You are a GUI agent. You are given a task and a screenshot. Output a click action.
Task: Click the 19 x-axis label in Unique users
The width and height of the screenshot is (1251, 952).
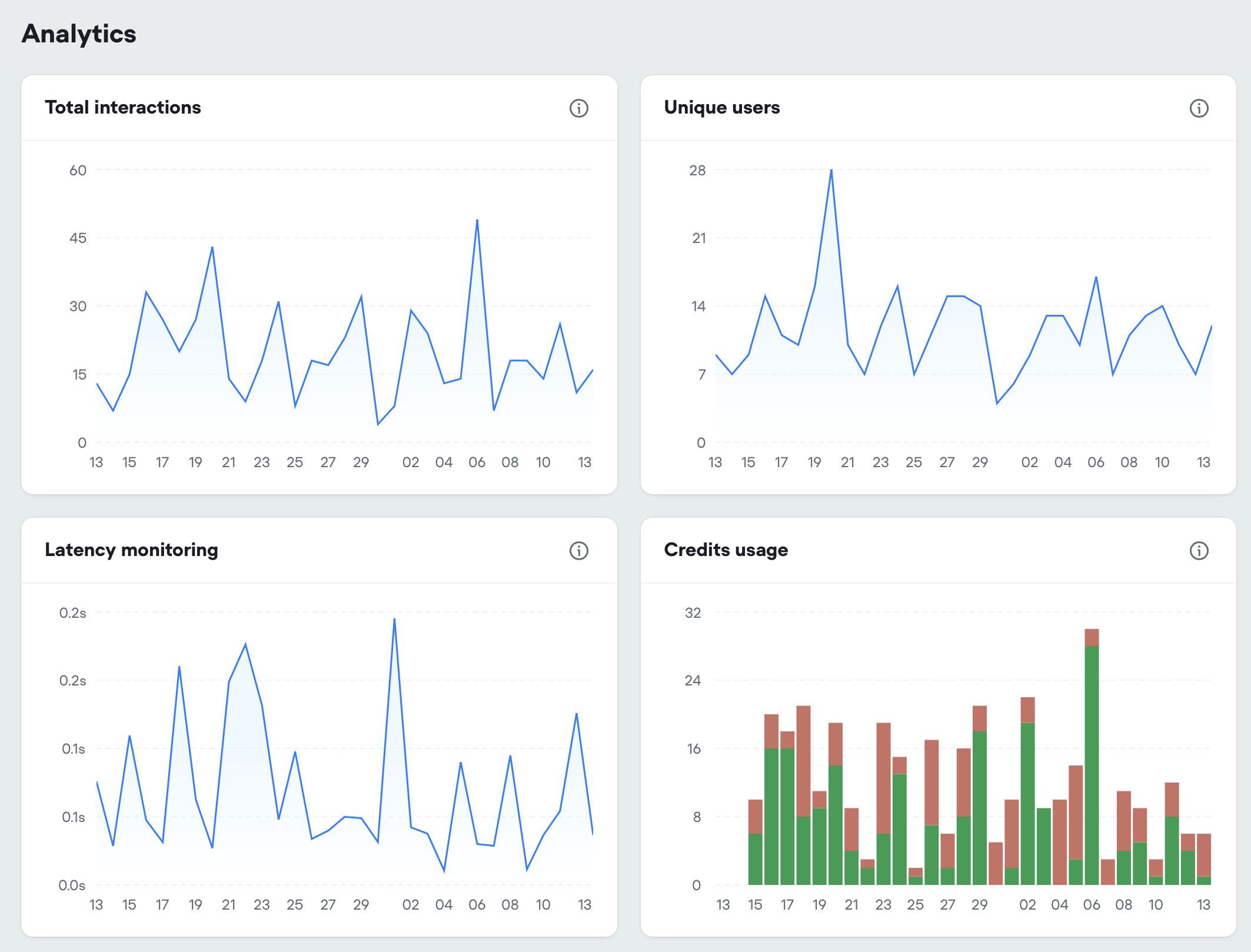point(814,462)
